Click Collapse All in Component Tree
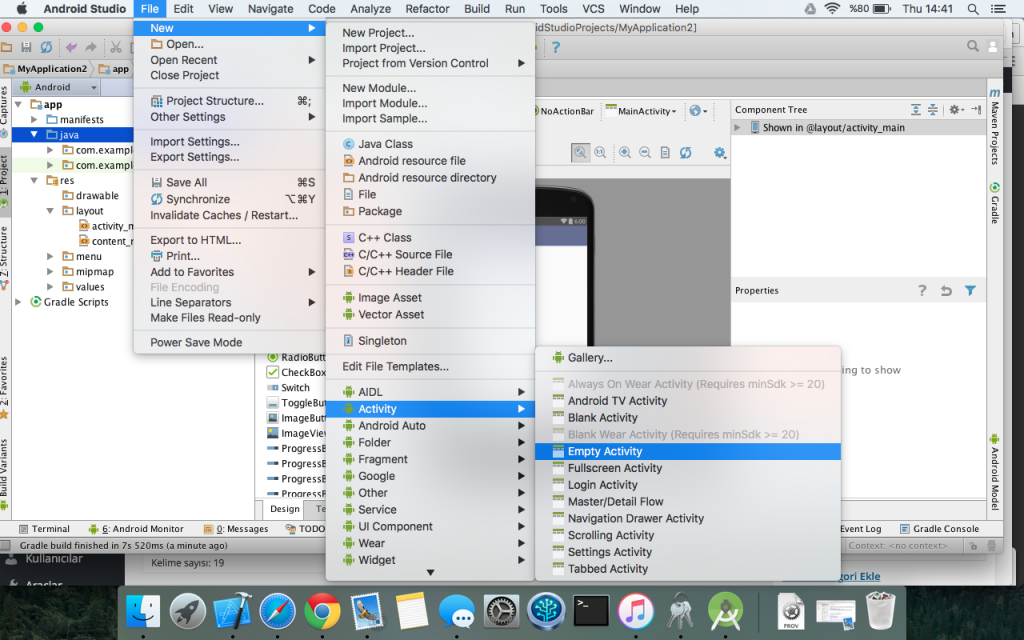1024x640 pixels. coord(933,110)
